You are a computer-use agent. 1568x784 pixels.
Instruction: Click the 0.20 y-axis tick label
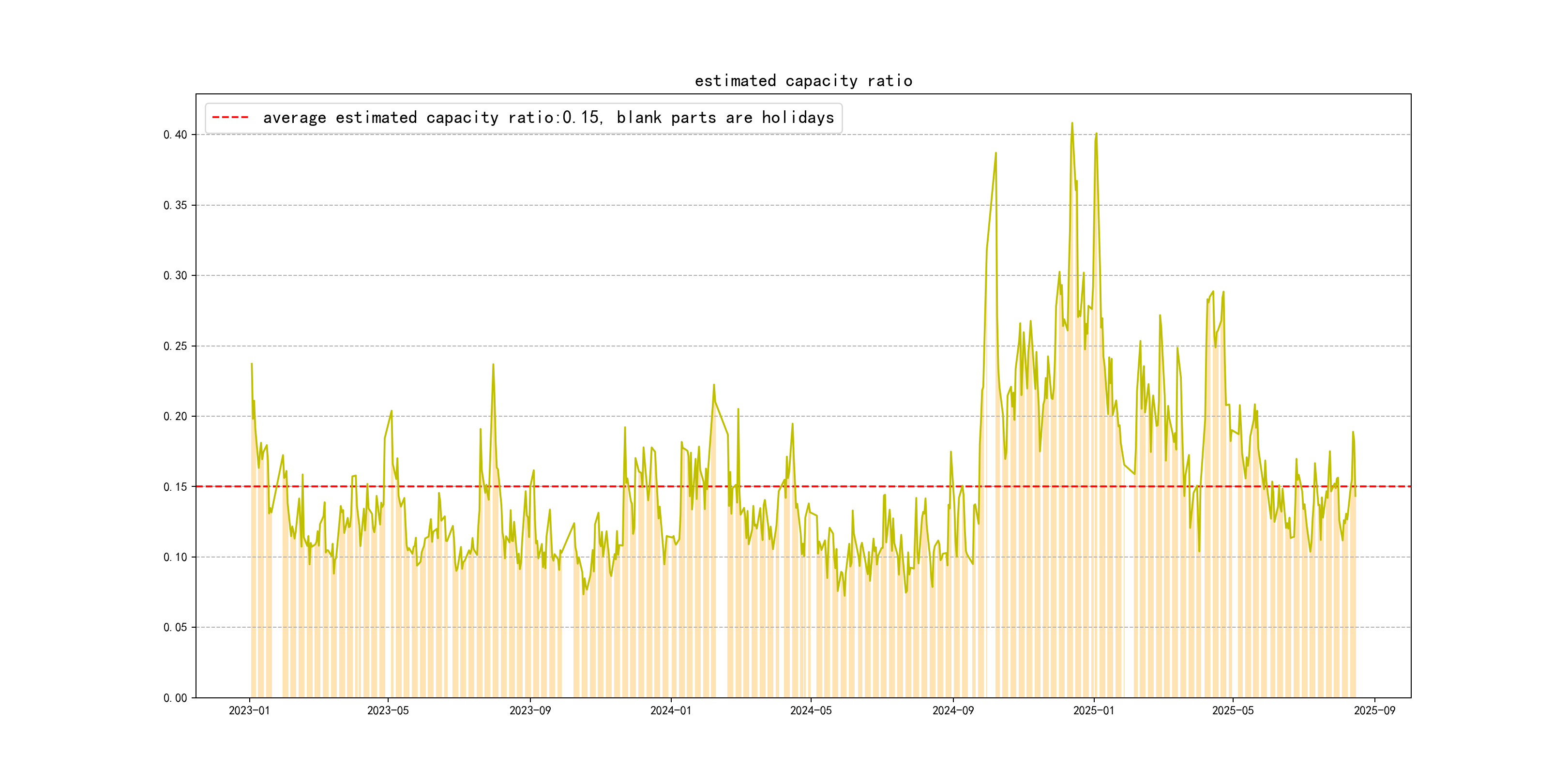tap(175, 416)
